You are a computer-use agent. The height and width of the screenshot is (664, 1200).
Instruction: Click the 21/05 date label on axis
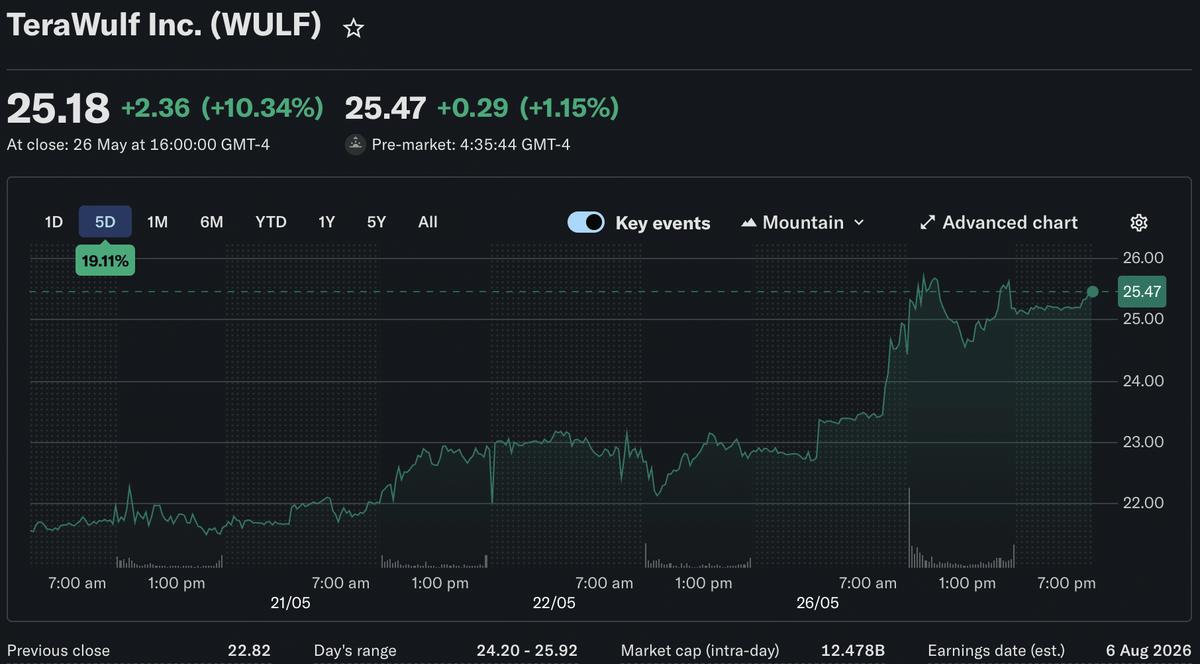291,603
